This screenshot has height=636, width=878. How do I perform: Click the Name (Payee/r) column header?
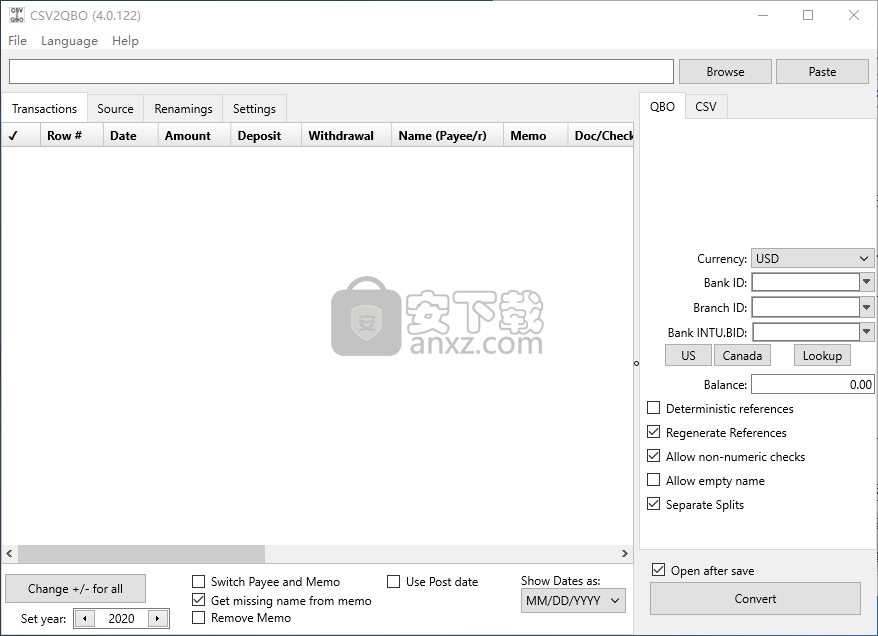click(x=447, y=135)
